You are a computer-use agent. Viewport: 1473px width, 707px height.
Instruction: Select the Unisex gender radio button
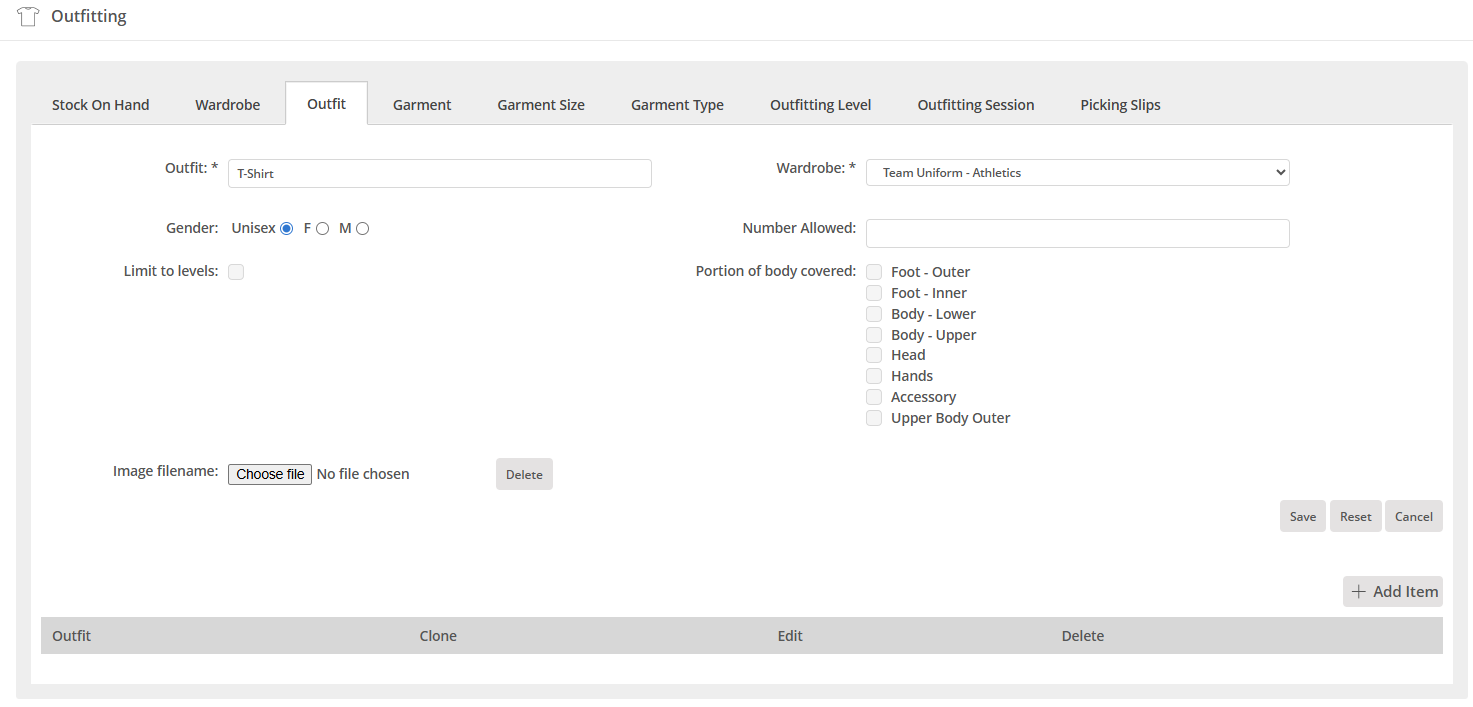[287, 229]
